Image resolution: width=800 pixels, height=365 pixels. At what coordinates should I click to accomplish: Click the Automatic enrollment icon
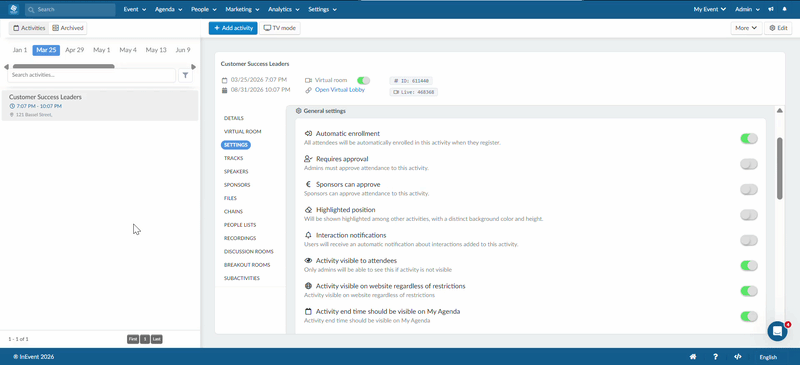[308, 134]
